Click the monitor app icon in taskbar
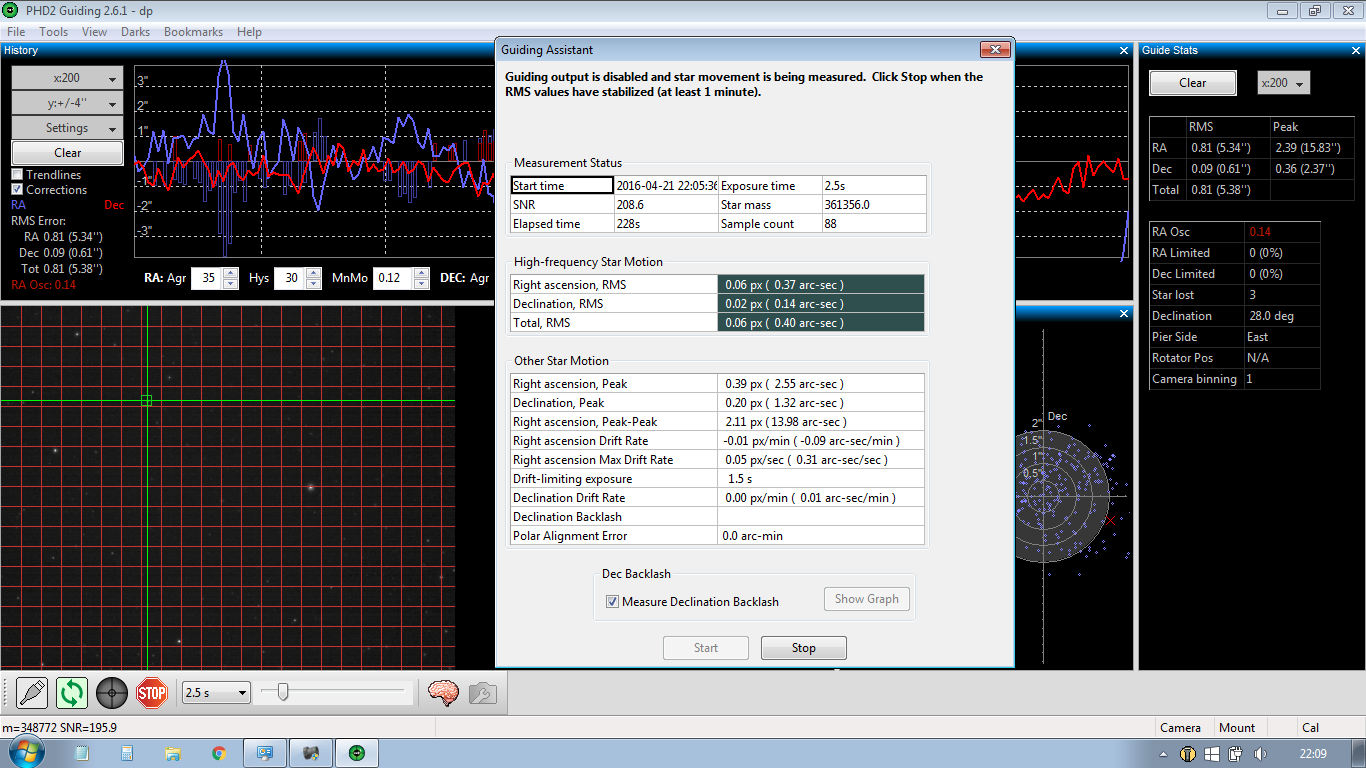The height and width of the screenshot is (768, 1366). pos(265,753)
